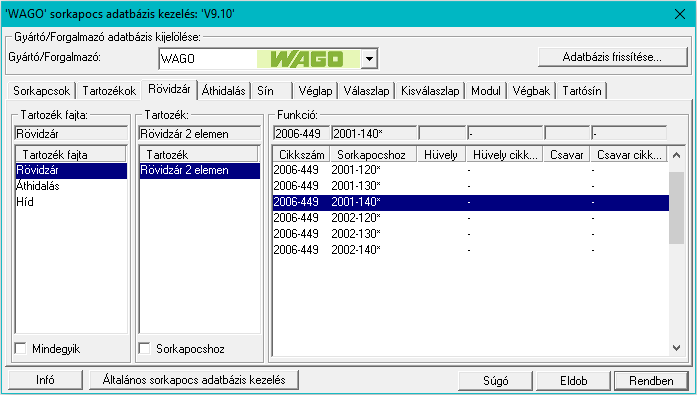The image size is (697, 395).
Task: Go to the Véglap tab
Action: pyautogui.click(x=315, y=91)
